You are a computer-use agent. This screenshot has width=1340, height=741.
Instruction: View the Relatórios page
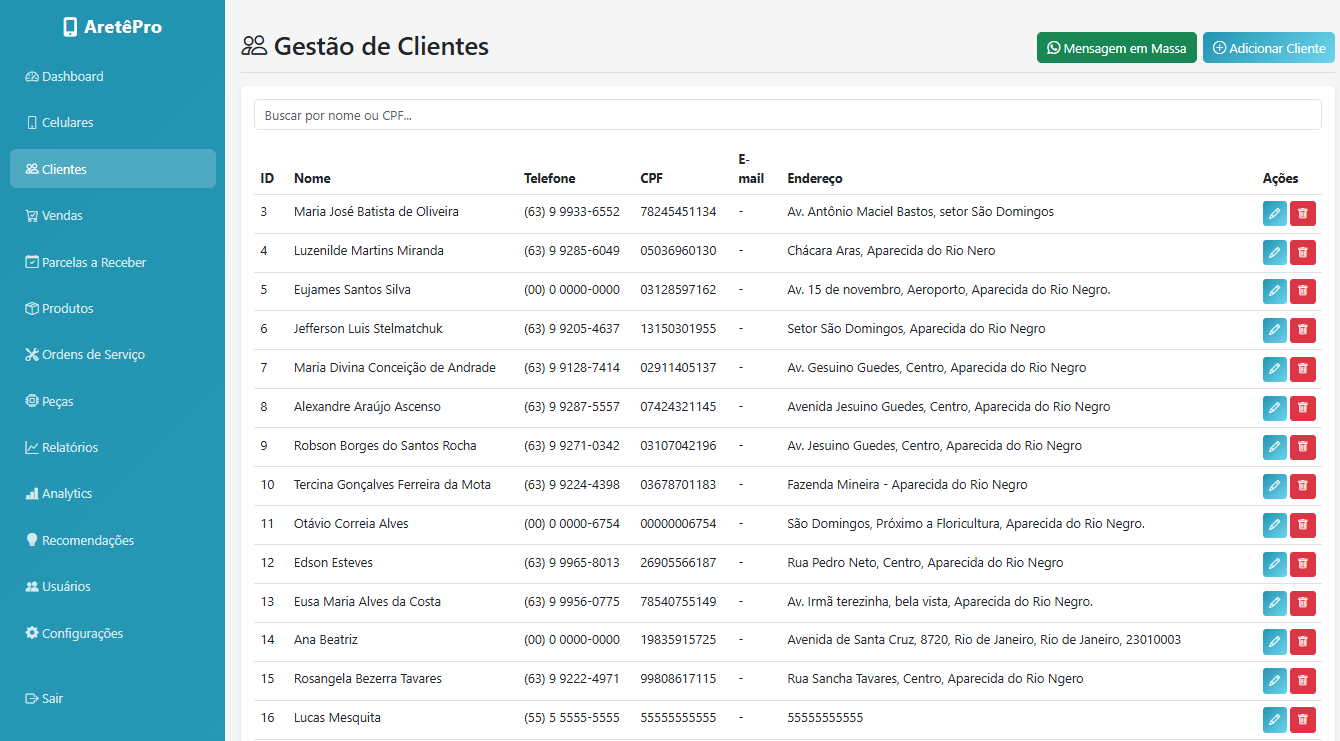[x=68, y=447]
